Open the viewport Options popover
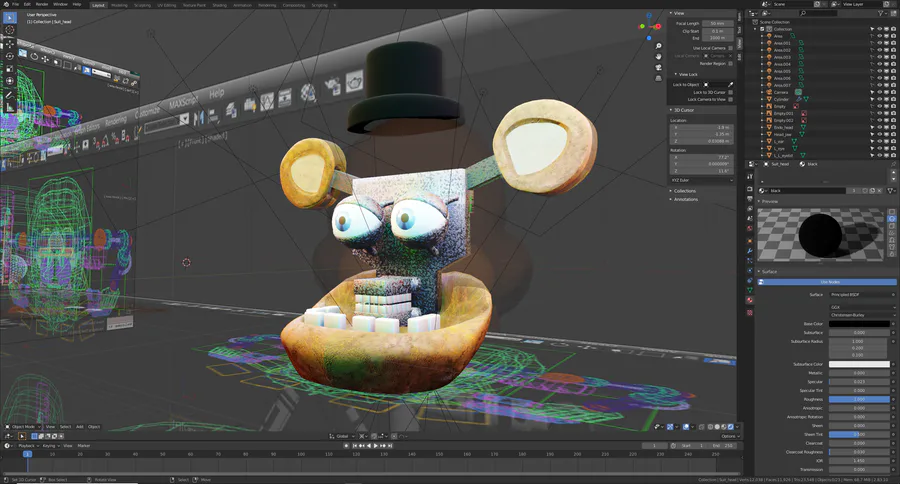 [x=728, y=436]
